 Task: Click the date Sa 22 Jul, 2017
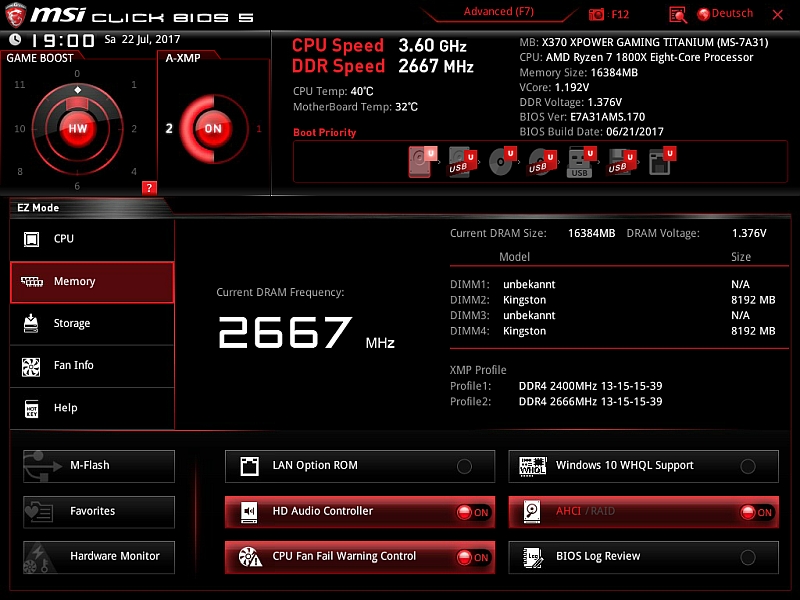(142, 39)
